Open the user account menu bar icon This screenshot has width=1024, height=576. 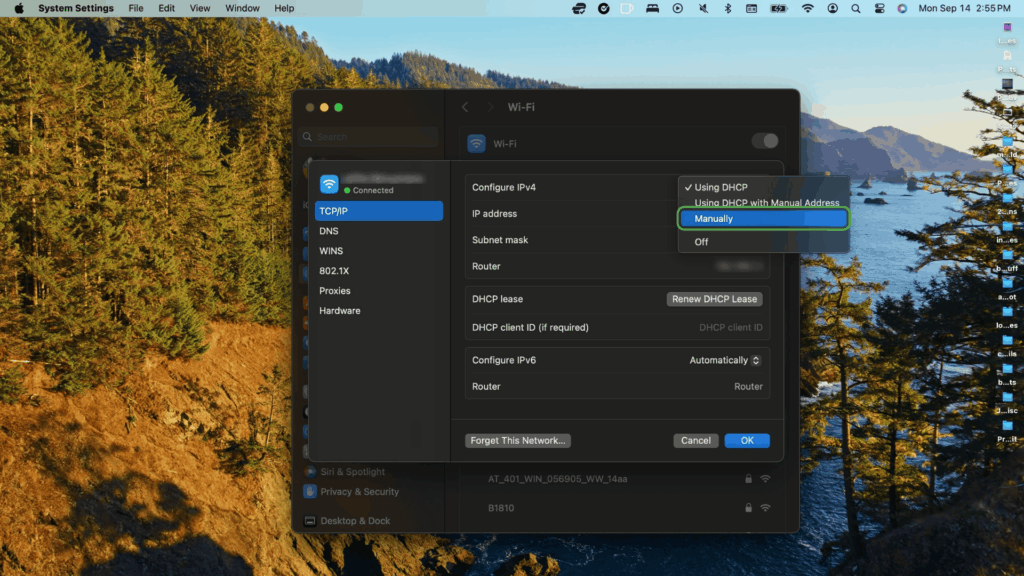coord(832,8)
